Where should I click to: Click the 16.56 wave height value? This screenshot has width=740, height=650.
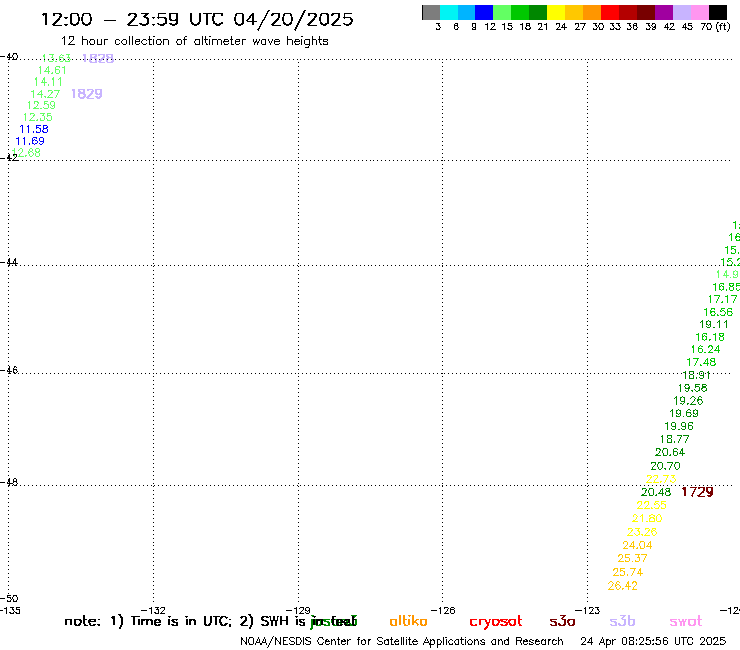click(x=718, y=312)
